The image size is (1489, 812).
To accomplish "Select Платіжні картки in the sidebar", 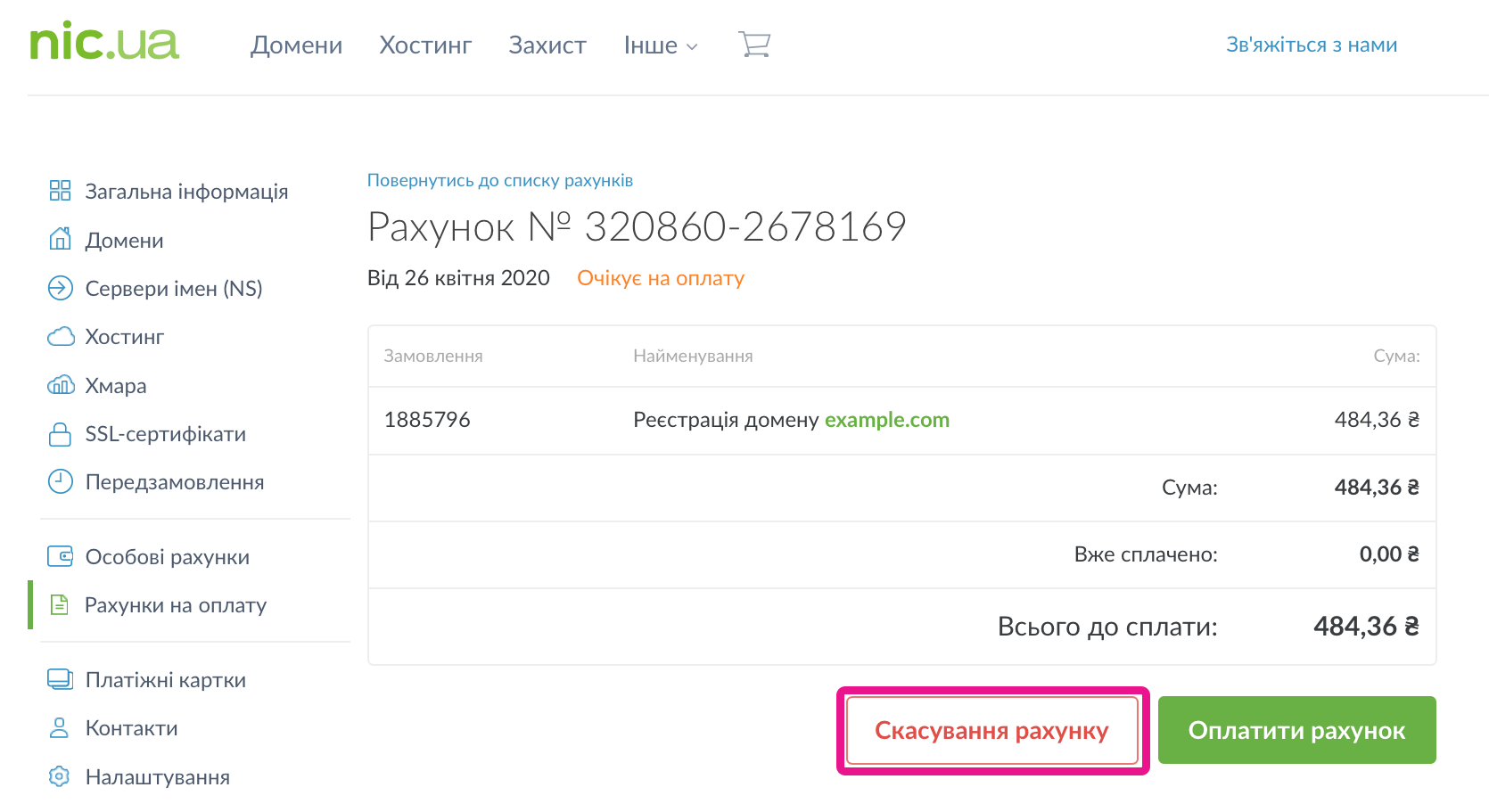I will point(165,680).
